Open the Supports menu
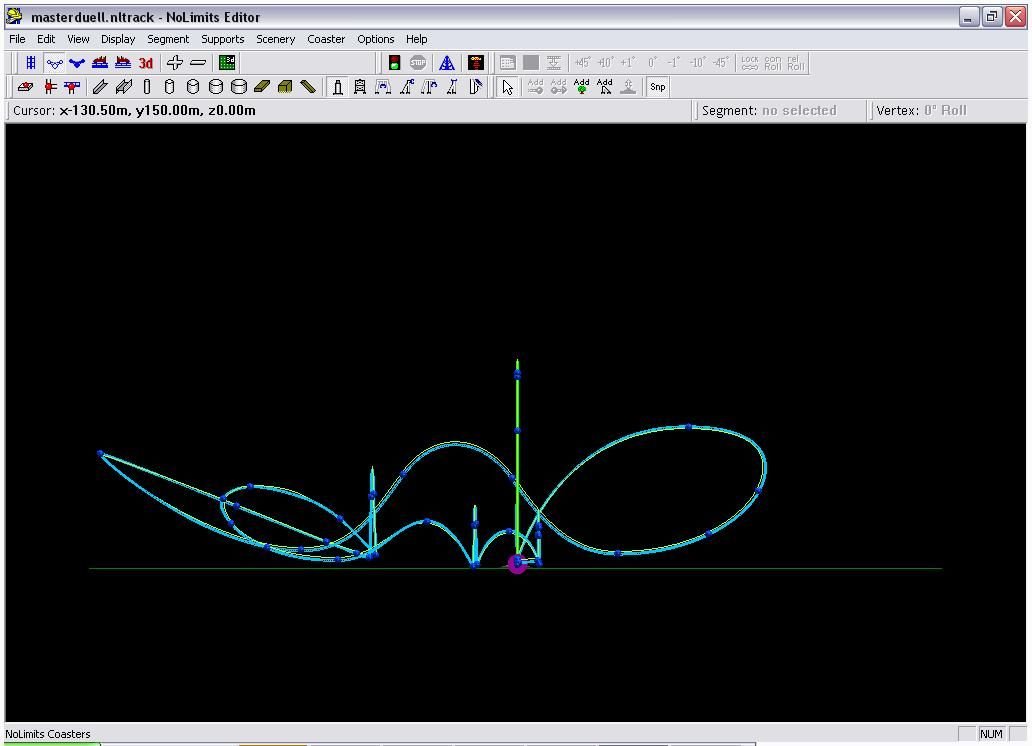The height and width of the screenshot is (746, 1032). click(x=222, y=39)
